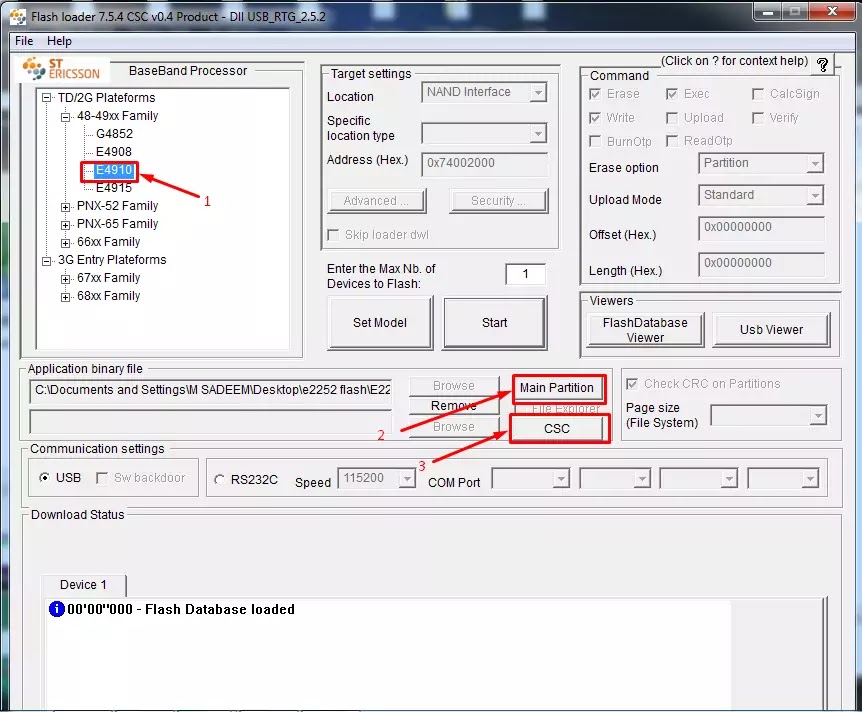The height and width of the screenshot is (712, 862).
Task: Click the CSC button
Action: pos(557,428)
